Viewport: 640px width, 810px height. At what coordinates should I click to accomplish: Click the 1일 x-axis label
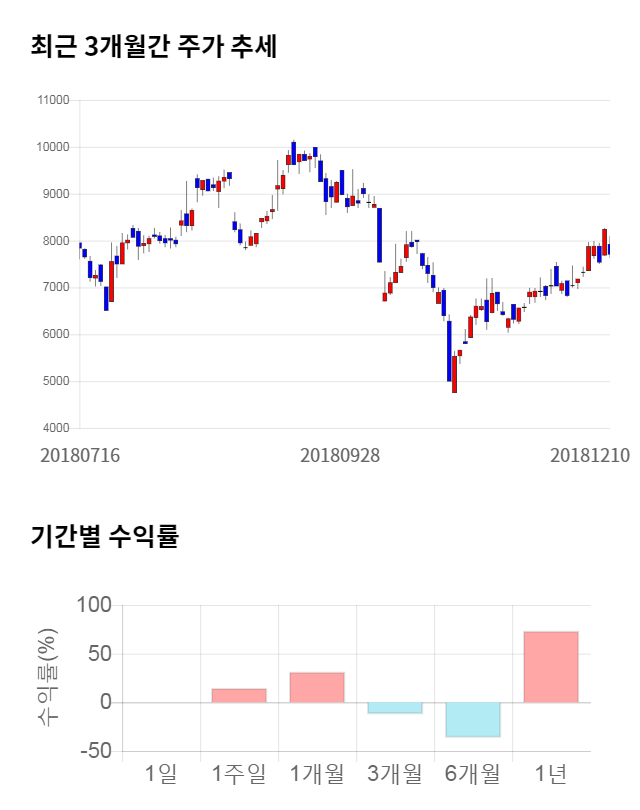[x=160, y=773]
